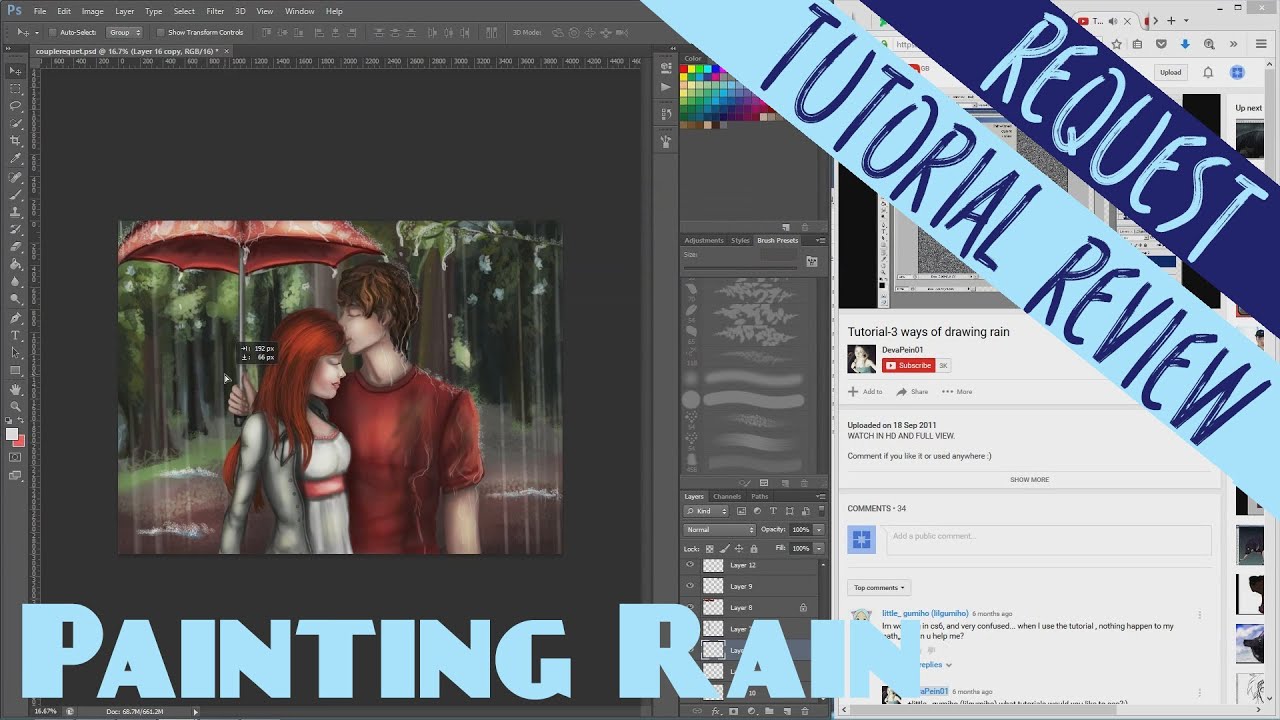Select the Paint Bucket tool
The width and height of the screenshot is (1280, 720).
[x=15, y=265]
